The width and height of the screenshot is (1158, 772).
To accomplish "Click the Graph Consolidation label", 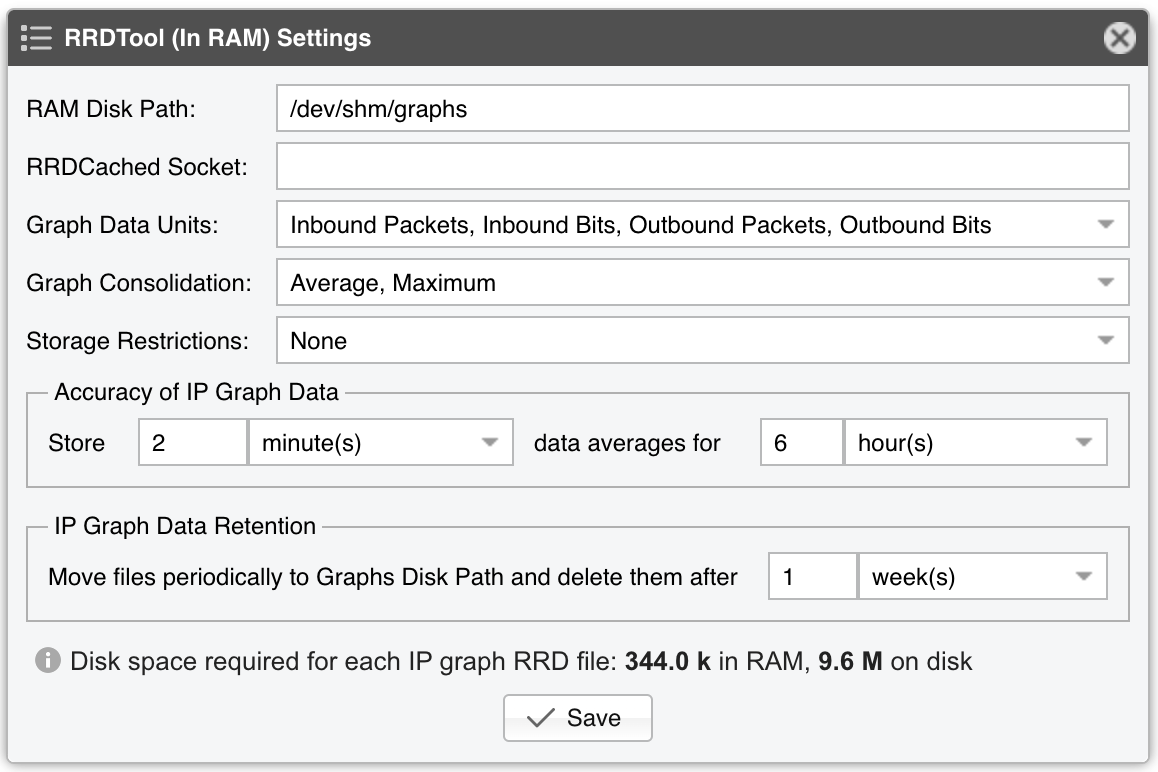I will point(139,282).
